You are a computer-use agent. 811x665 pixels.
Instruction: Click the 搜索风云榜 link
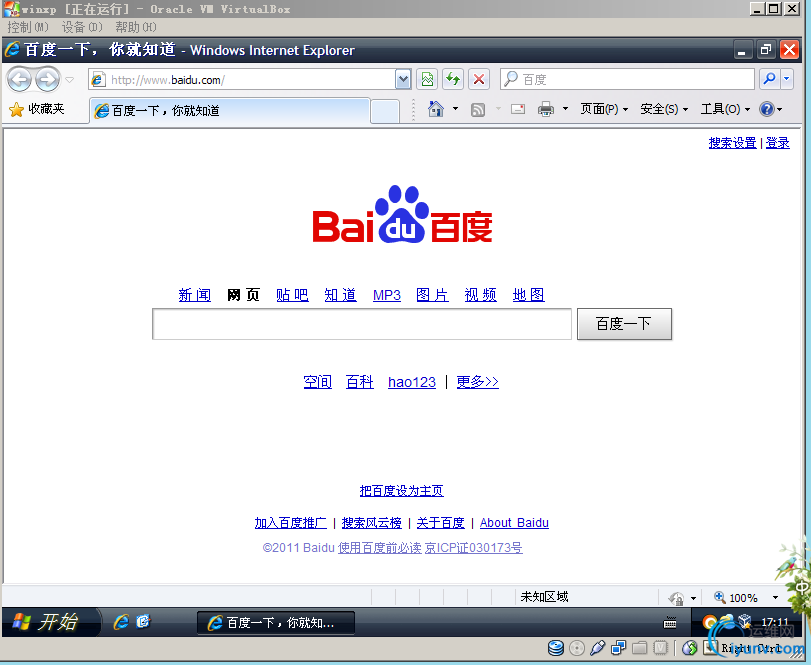coord(372,523)
